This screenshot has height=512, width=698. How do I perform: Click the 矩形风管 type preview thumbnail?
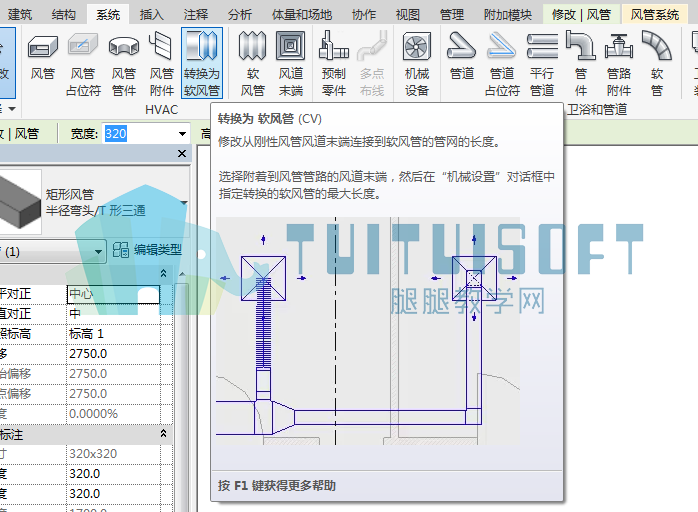pos(20,202)
